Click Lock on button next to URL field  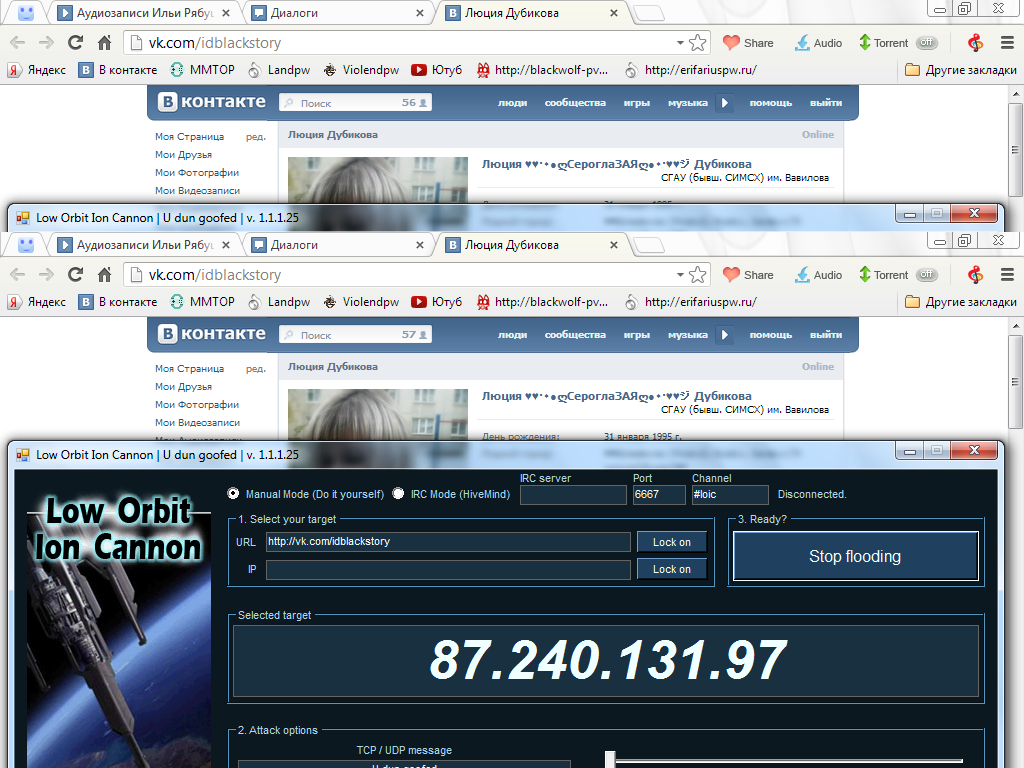pos(672,542)
